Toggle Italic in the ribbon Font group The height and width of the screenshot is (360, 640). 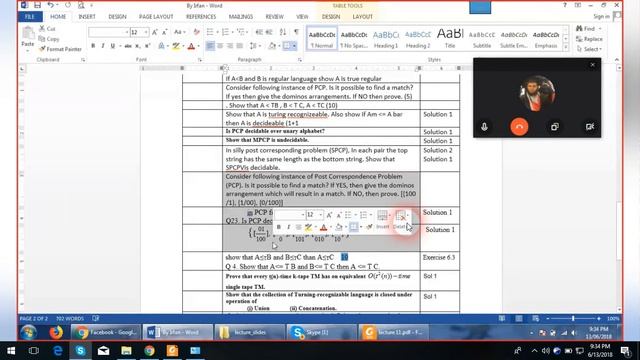[x=103, y=46]
